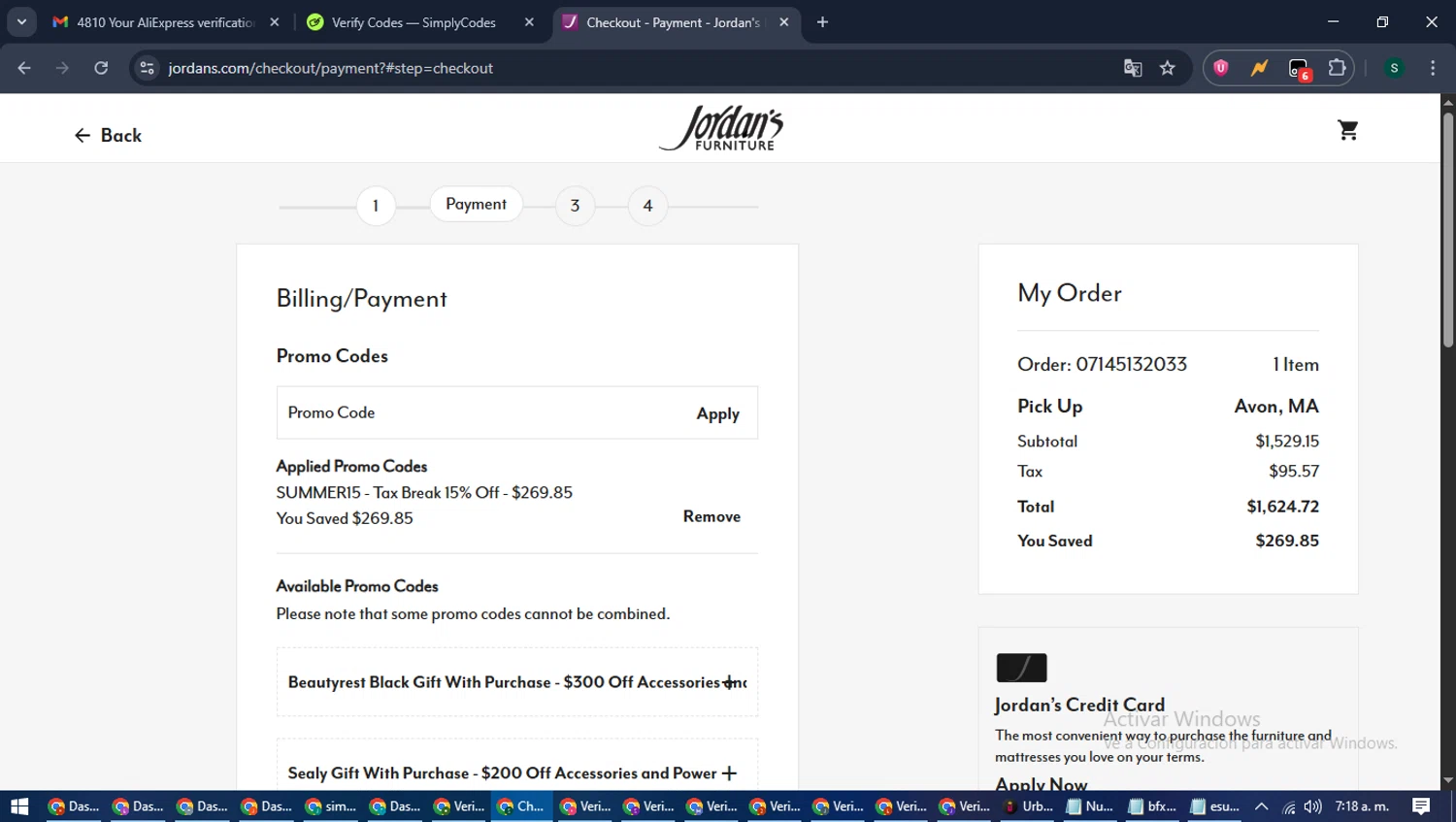Click the Total amount $1,624.72
The width and height of the screenshot is (1456, 822).
click(x=1282, y=507)
